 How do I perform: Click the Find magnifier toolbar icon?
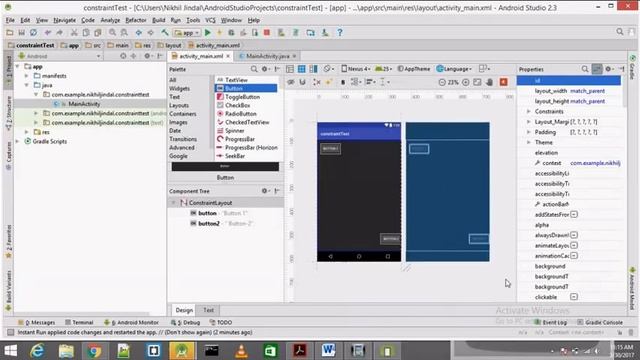click(x=112, y=33)
